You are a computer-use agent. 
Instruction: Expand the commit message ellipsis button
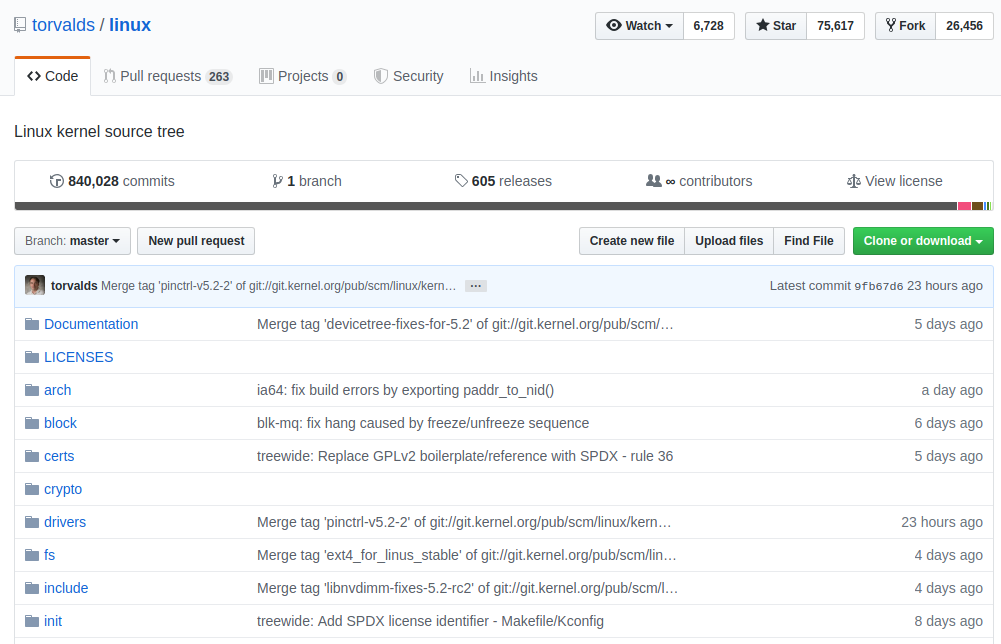[x=476, y=286]
